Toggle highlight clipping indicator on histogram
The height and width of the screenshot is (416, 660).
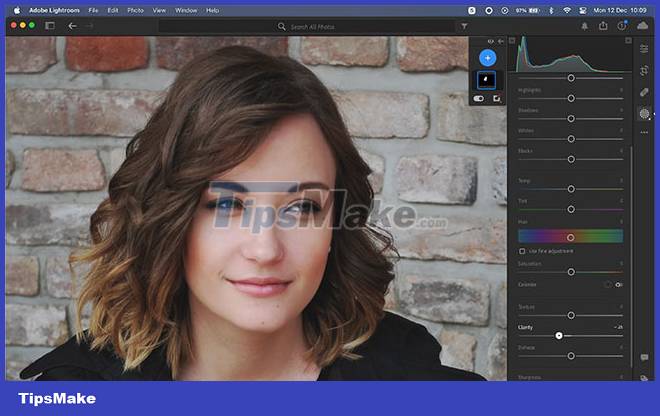tap(628, 40)
